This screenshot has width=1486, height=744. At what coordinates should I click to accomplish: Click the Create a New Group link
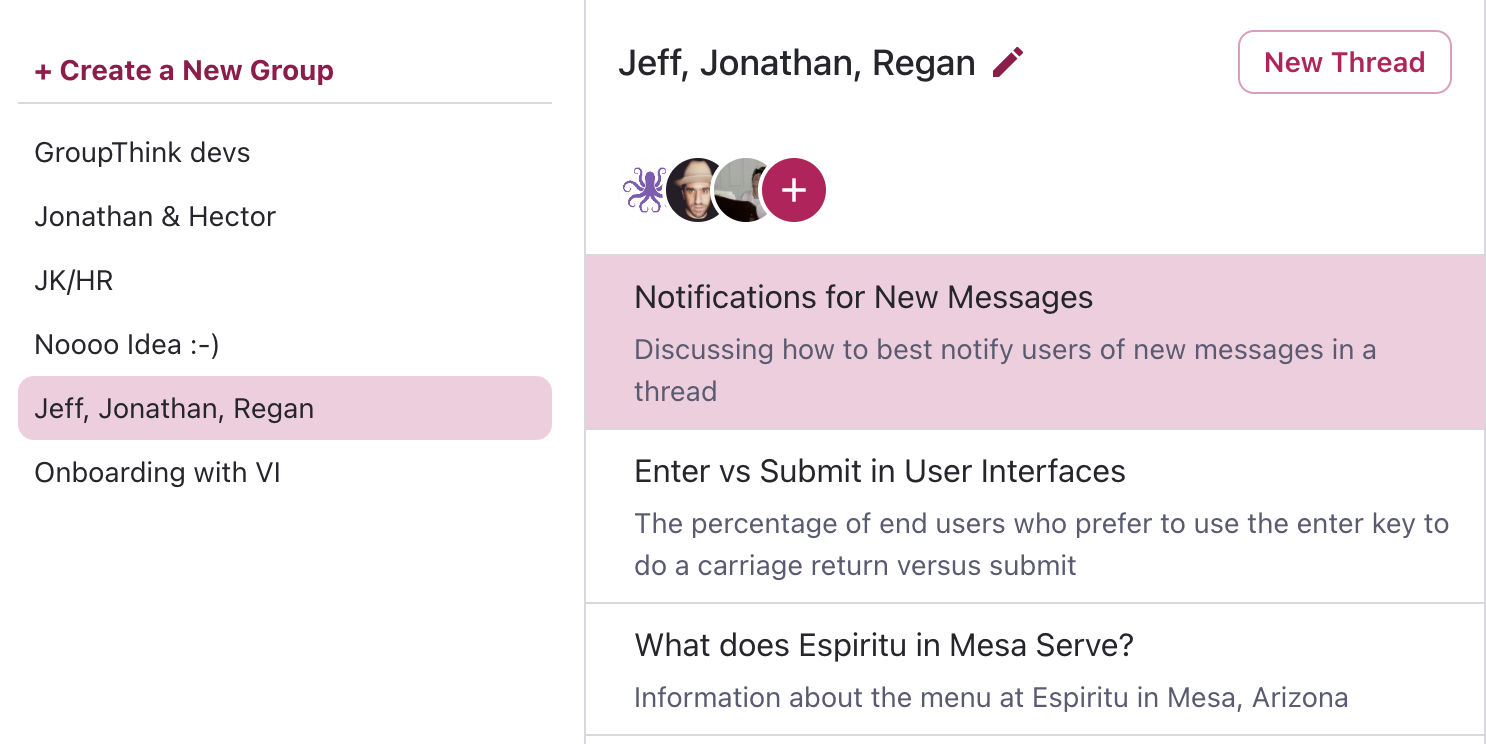point(184,71)
